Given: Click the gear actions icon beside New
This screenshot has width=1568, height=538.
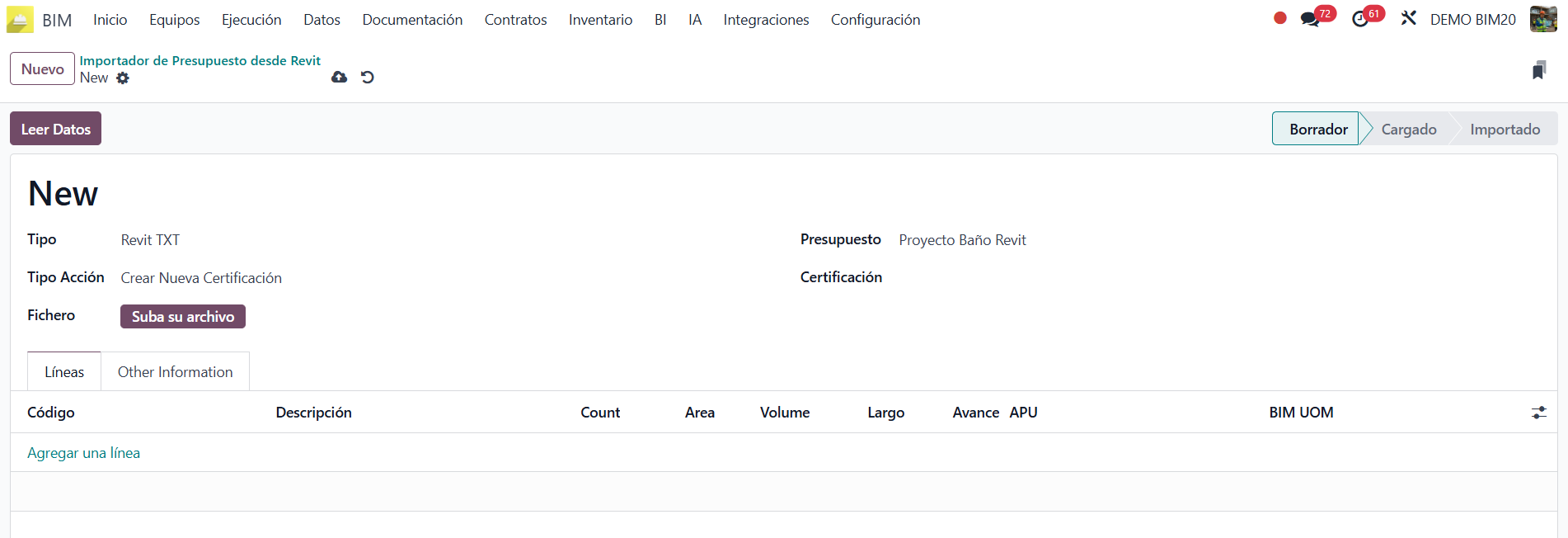Looking at the screenshot, I should coord(123,78).
